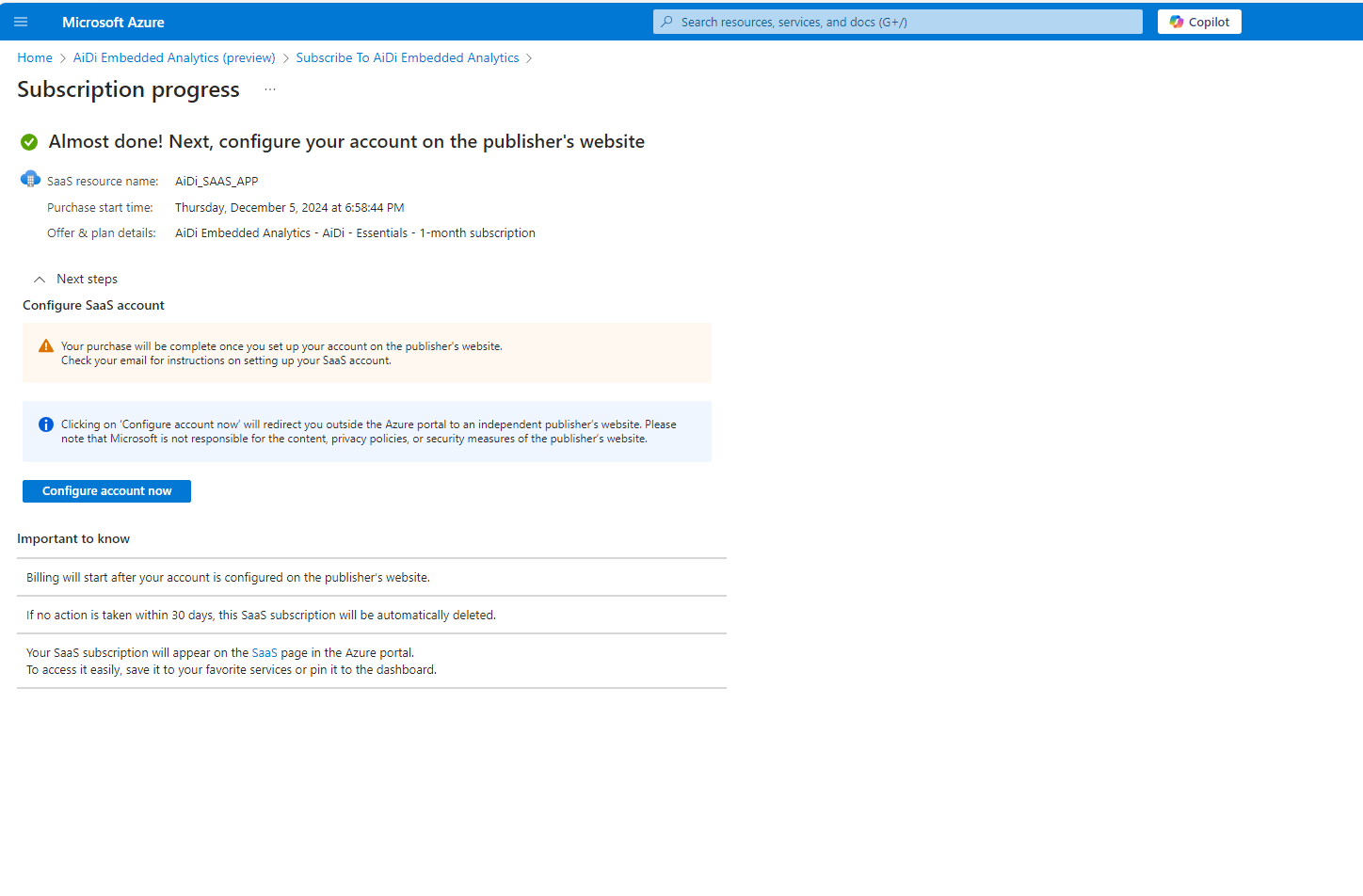Click 'Billing will start after your account' row

[372, 577]
